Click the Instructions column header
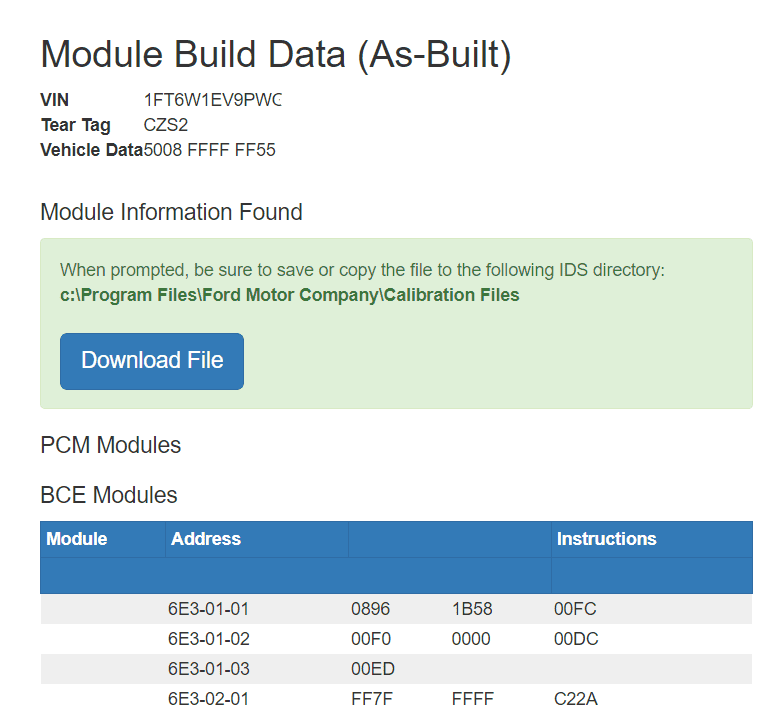The height and width of the screenshot is (711, 776). [606, 539]
